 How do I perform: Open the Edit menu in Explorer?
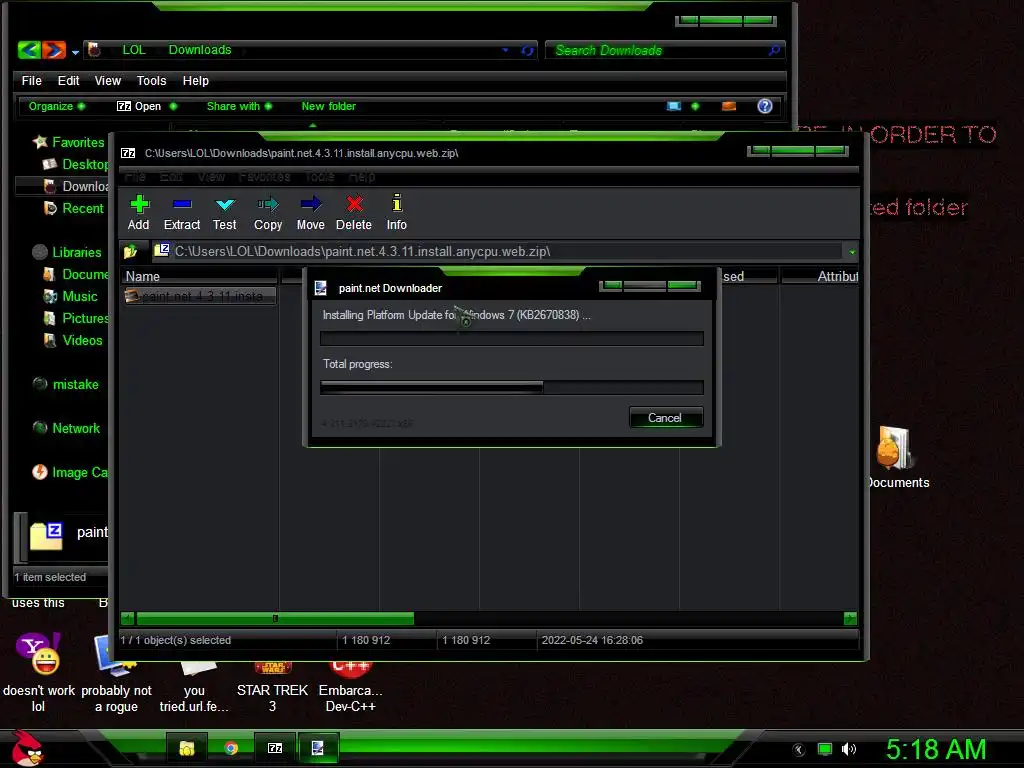point(69,81)
